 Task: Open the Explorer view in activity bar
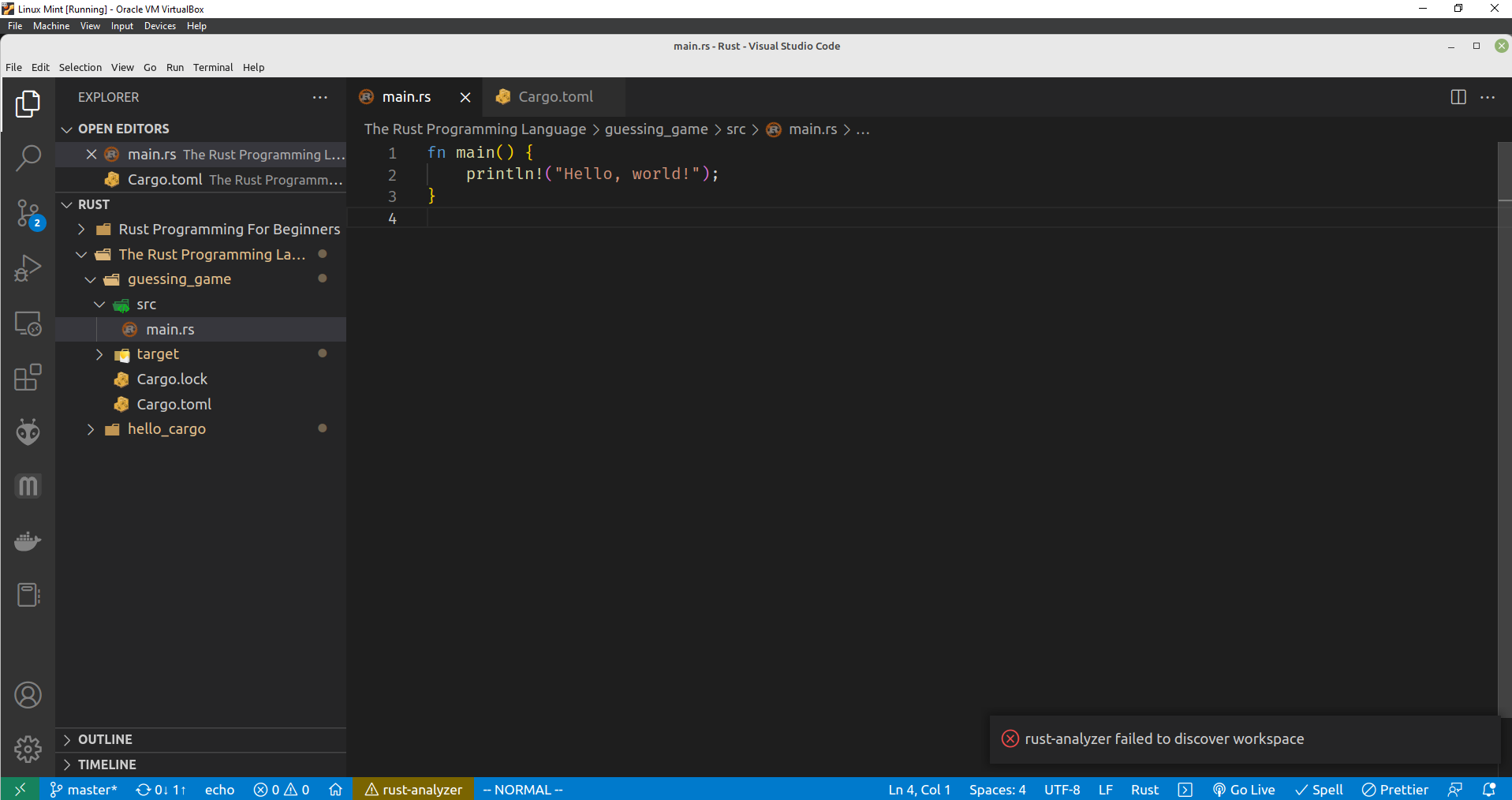[x=28, y=103]
